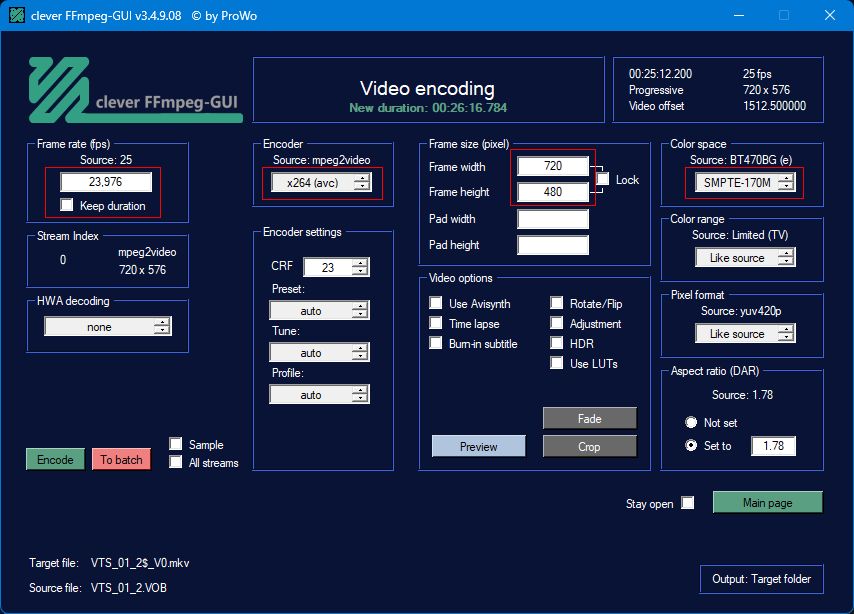This screenshot has width=854, height=614.
Task: Tick the Sample checkbox
Action: click(x=175, y=444)
